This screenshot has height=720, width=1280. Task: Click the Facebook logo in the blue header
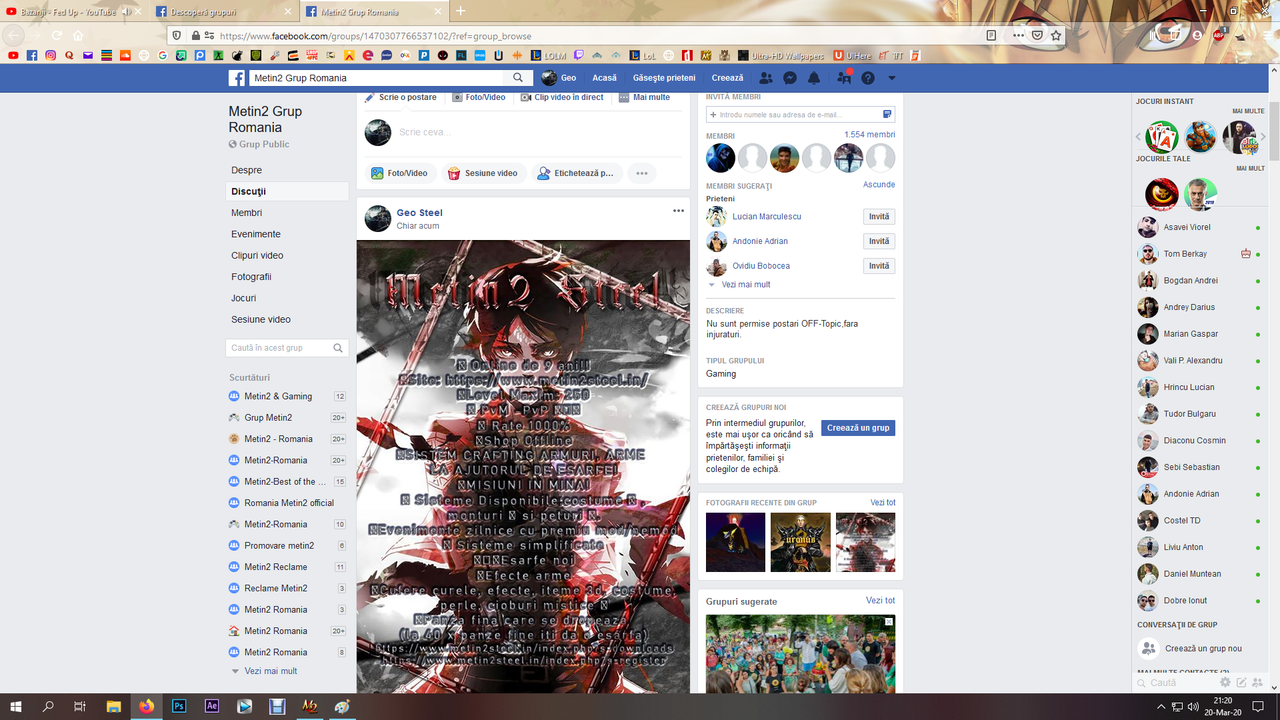[x=237, y=78]
